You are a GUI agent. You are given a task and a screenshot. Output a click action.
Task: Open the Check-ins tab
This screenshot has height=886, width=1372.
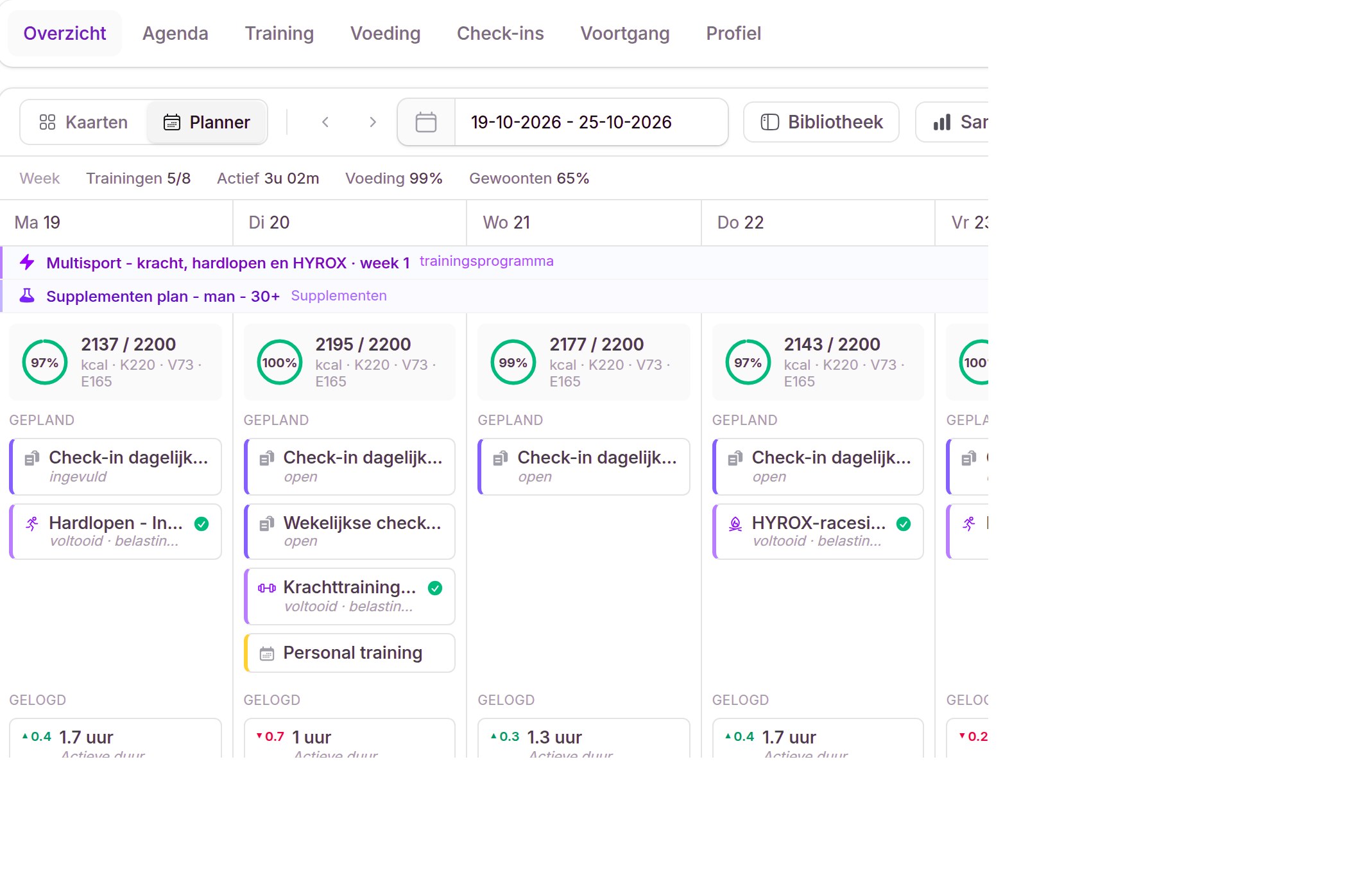pyautogui.click(x=500, y=33)
